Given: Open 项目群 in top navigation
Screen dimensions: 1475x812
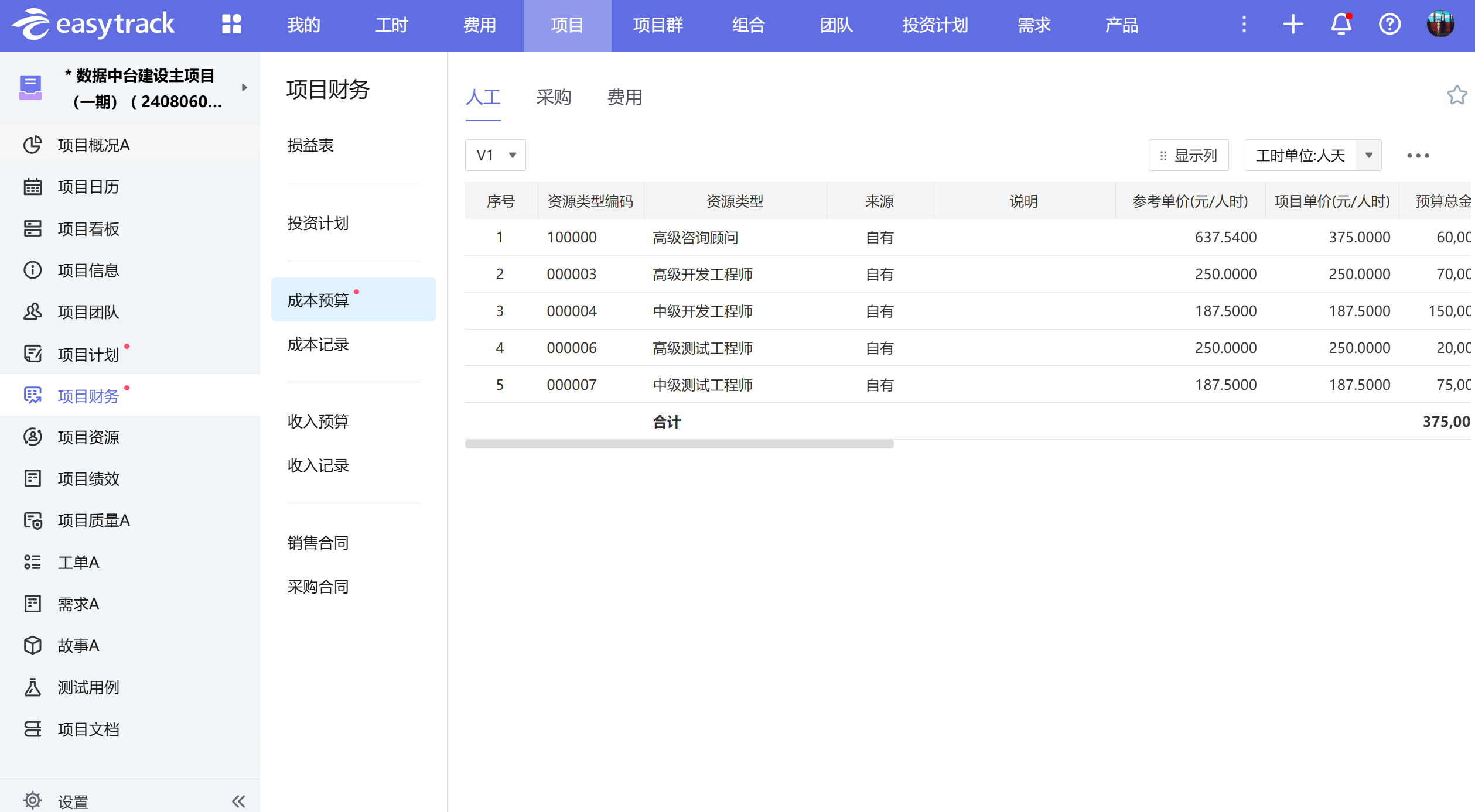Looking at the screenshot, I should (x=658, y=25).
